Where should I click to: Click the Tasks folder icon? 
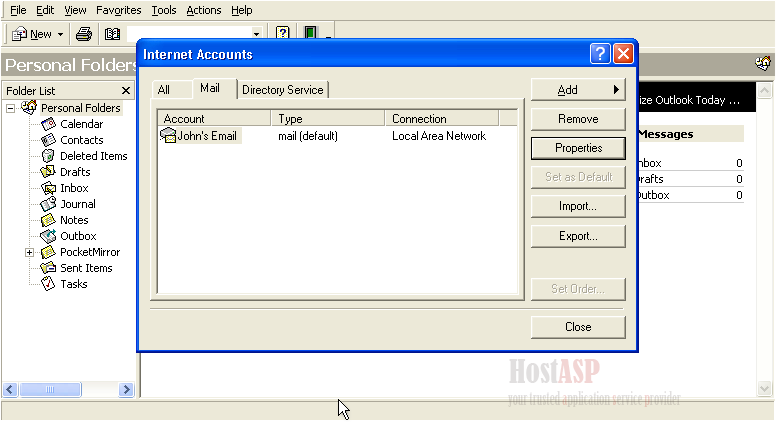(48, 283)
